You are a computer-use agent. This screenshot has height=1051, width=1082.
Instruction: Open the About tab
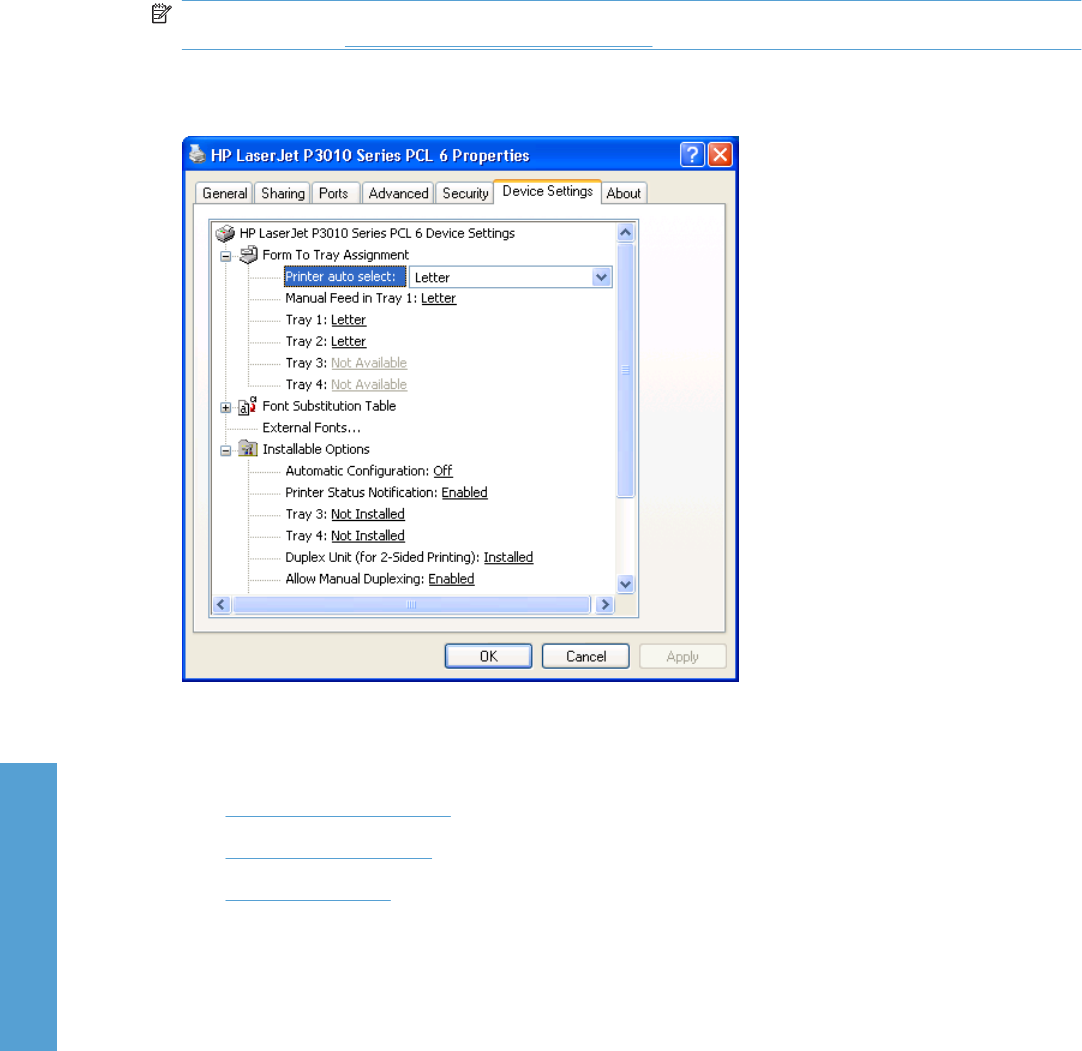624,193
